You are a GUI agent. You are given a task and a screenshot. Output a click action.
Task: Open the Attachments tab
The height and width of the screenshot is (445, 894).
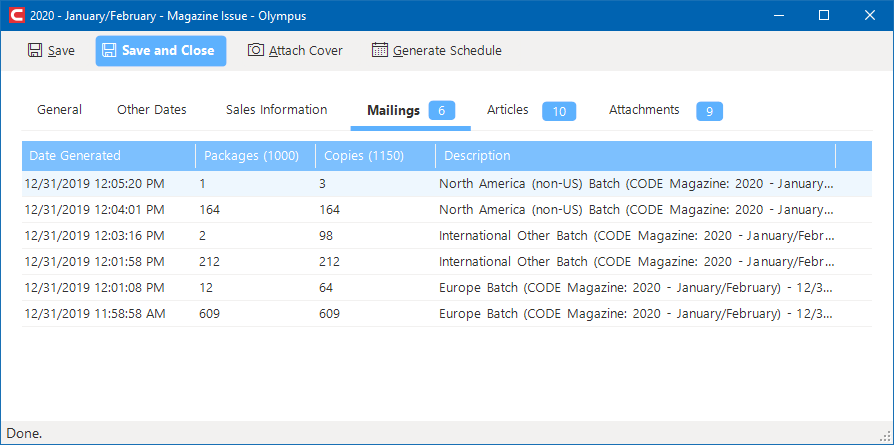pyautogui.click(x=644, y=110)
